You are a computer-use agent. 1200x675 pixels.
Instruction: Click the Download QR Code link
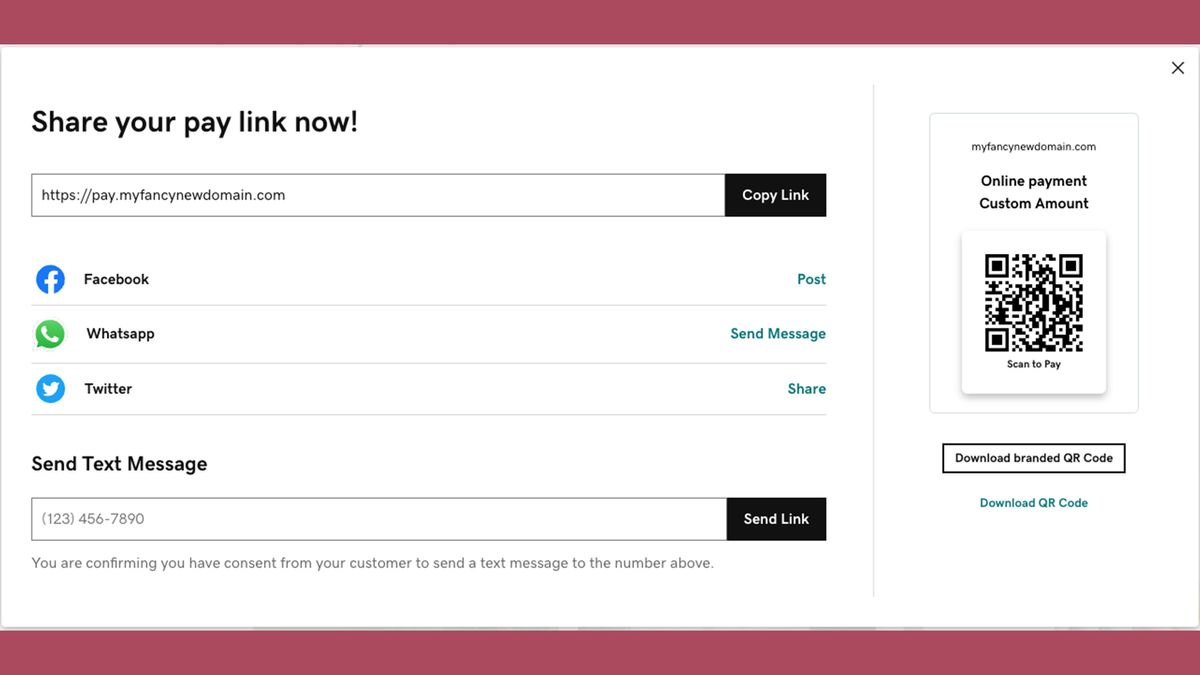click(1033, 502)
